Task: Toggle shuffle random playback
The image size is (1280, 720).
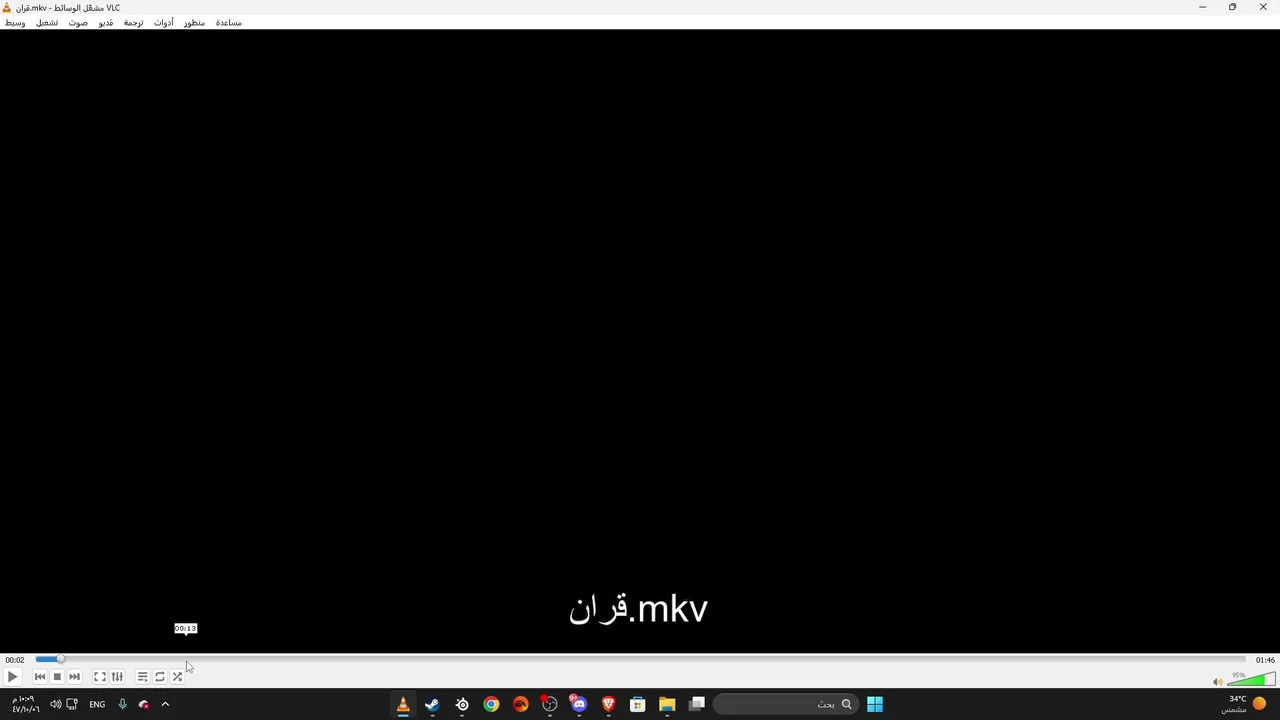Action: pos(177,677)
